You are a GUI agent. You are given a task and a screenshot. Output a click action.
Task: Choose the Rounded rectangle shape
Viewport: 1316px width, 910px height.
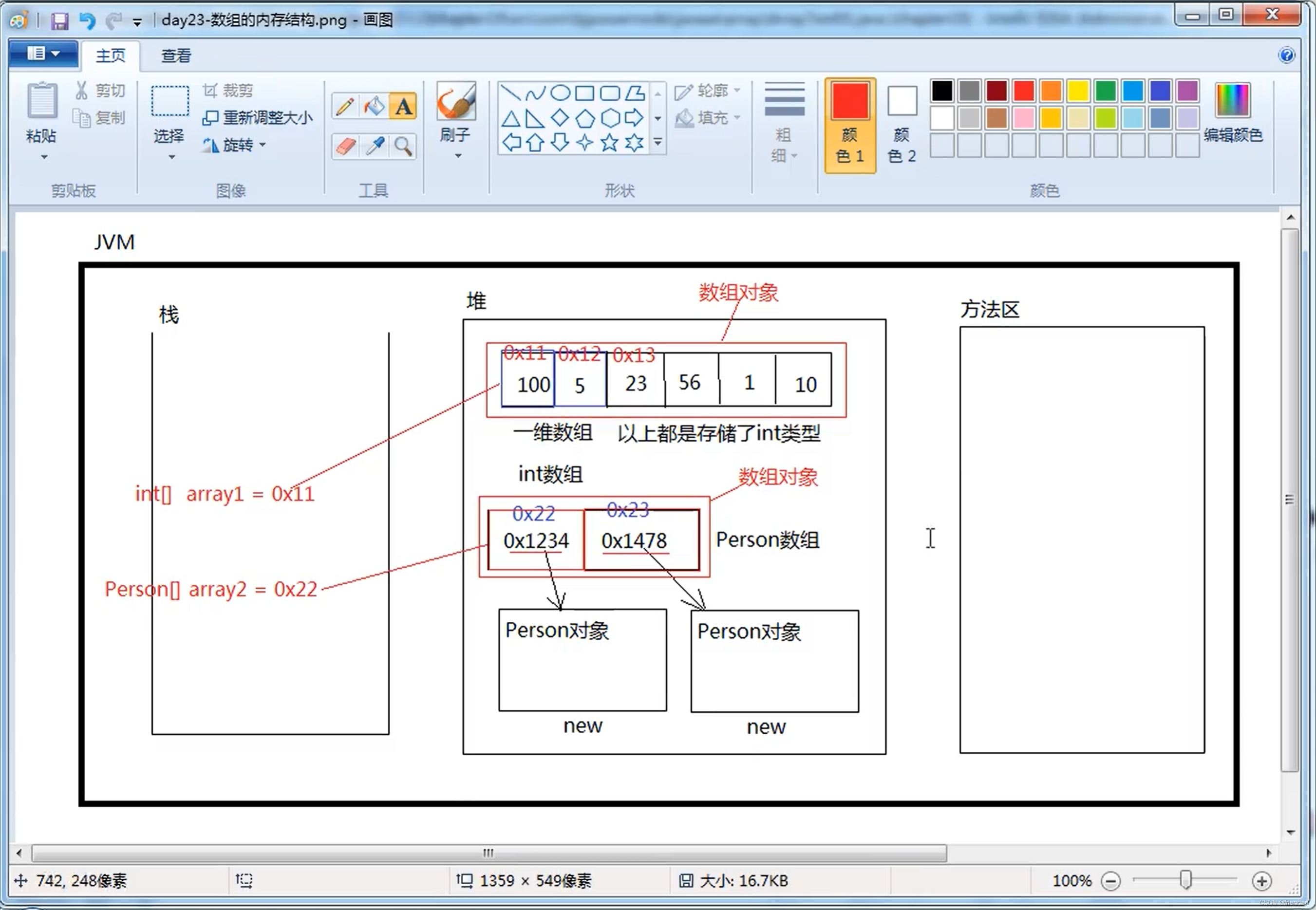[x=610, y=93]
